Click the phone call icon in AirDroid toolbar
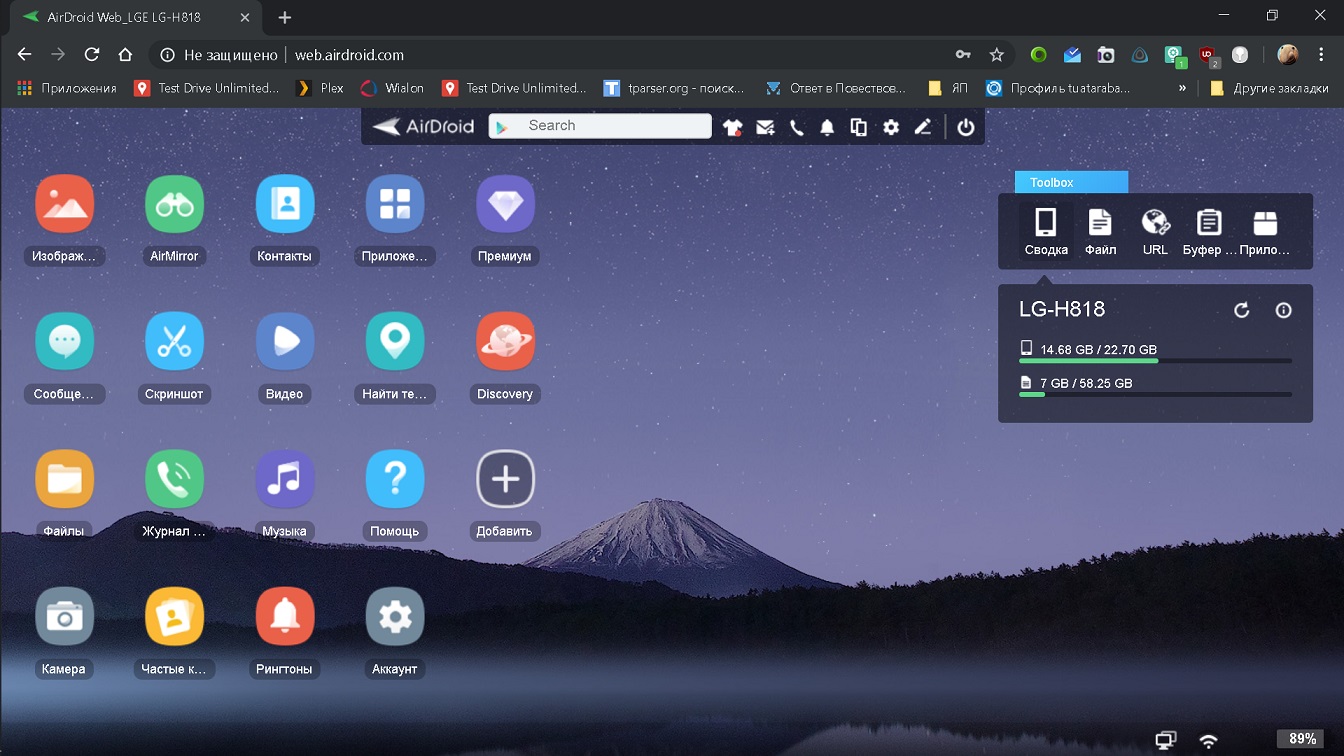The height and width of the screenshot is (756, 1344). coord(796,127)
